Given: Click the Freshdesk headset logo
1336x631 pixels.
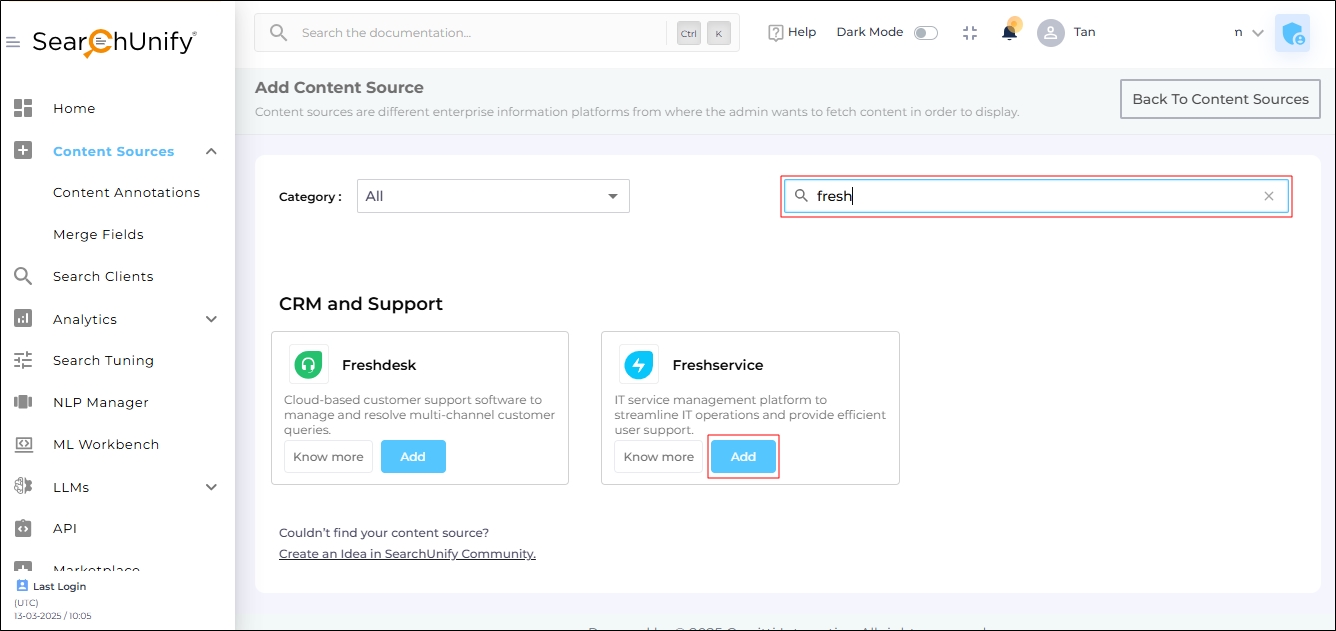Looking at the screenshot, I should 308,365.
